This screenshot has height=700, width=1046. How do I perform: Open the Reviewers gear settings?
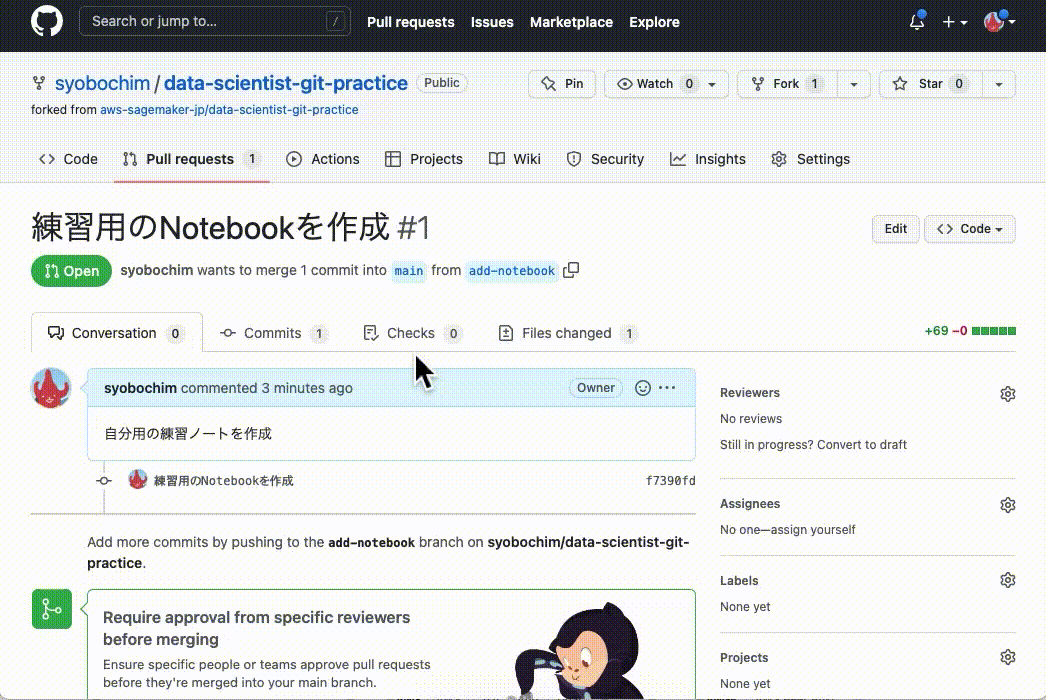[1007, 394]
